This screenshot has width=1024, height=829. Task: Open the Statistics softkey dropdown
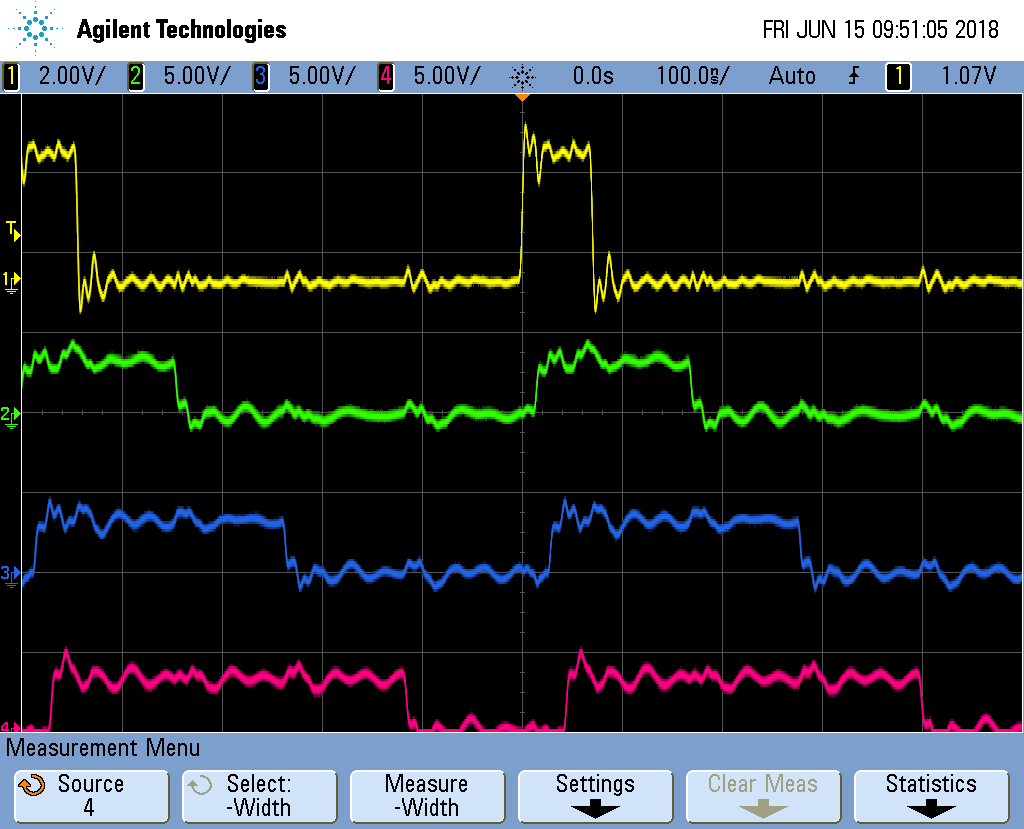coord(931,796)
